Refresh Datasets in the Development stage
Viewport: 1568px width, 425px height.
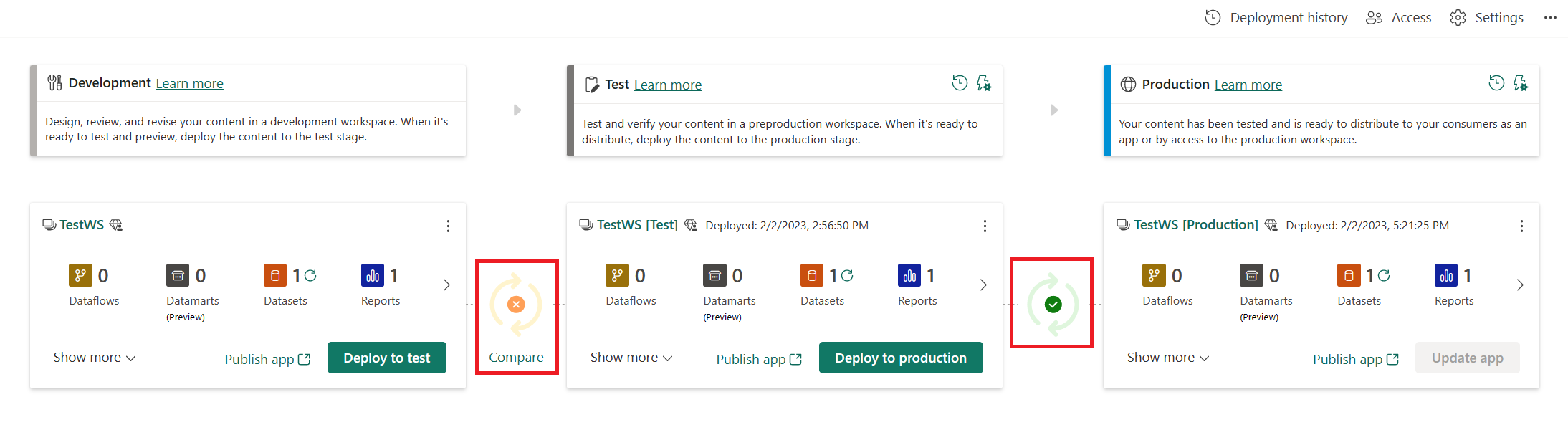(310, 275)
